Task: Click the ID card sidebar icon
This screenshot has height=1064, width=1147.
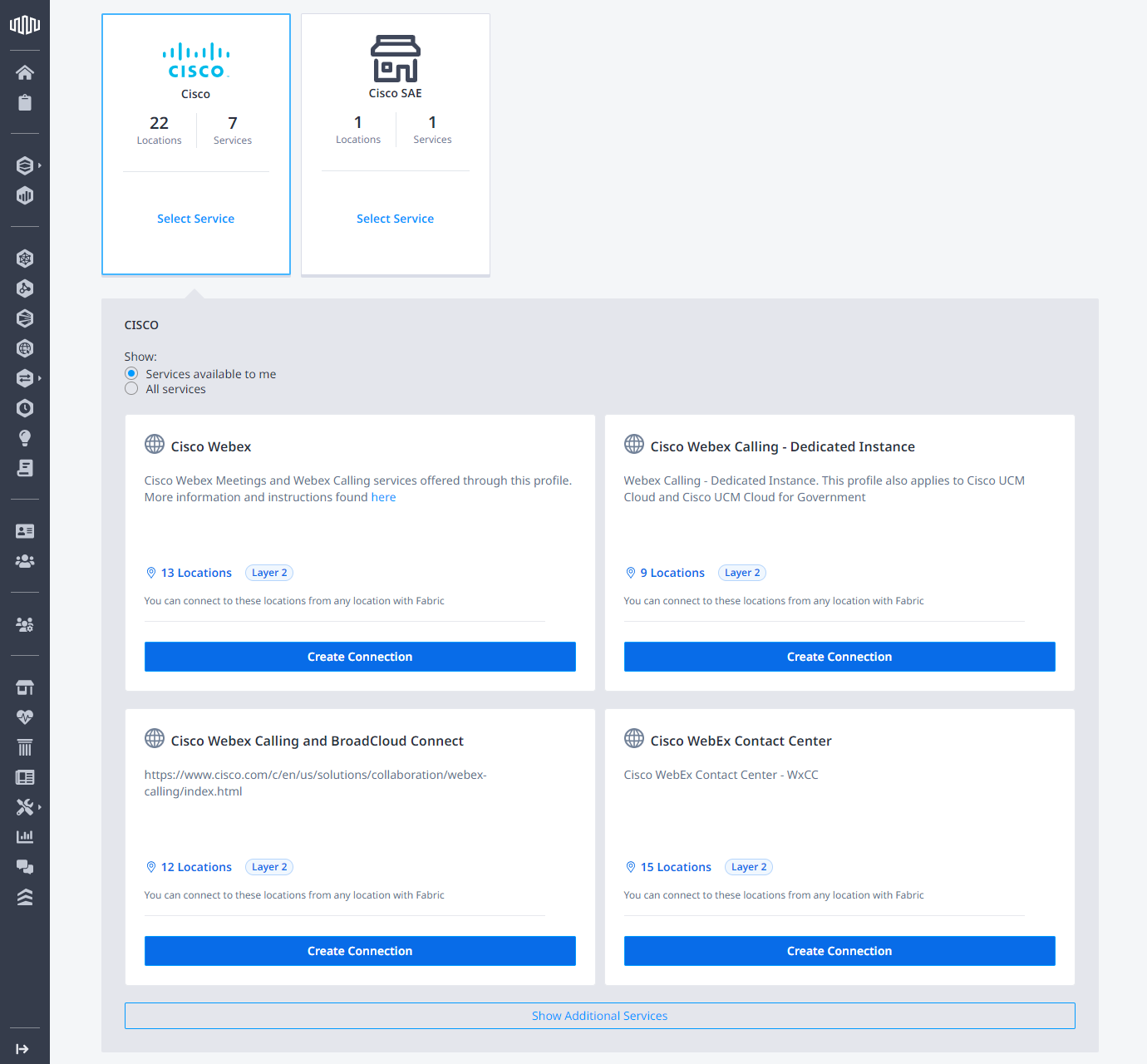Action: (x=25, y=531)
